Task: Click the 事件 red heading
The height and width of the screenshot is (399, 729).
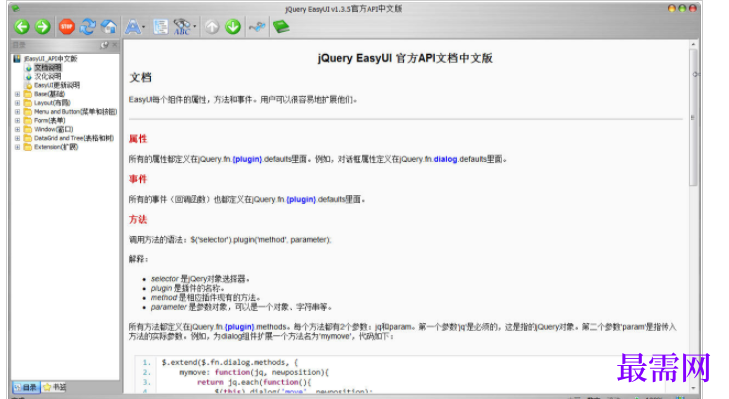Action: (x=138, y=179)
